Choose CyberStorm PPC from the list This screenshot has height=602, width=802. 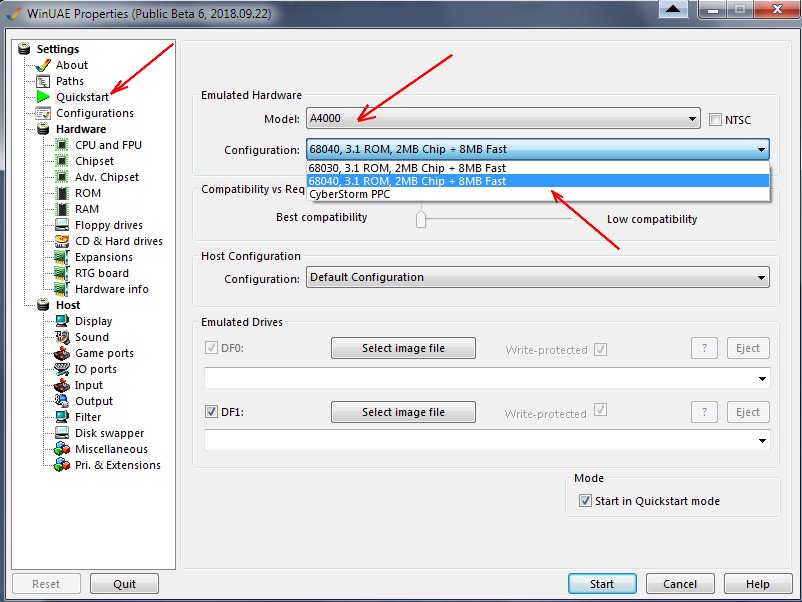(x=349, y=194)
